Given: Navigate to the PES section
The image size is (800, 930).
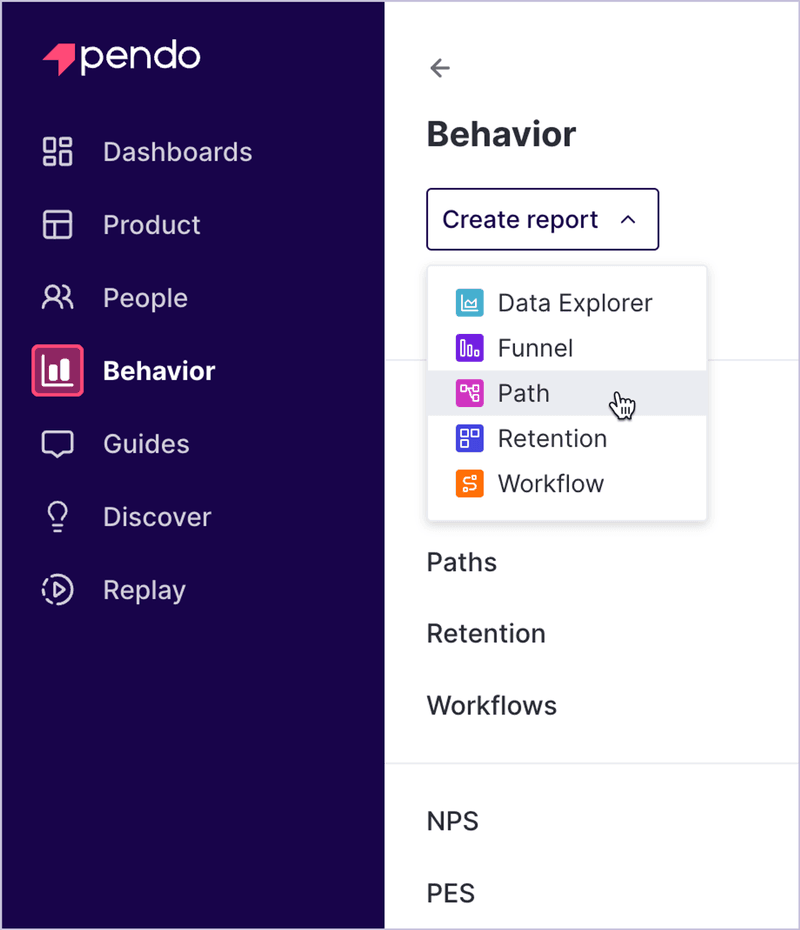Looking at the screenshot, I should [x=451, y=893].
